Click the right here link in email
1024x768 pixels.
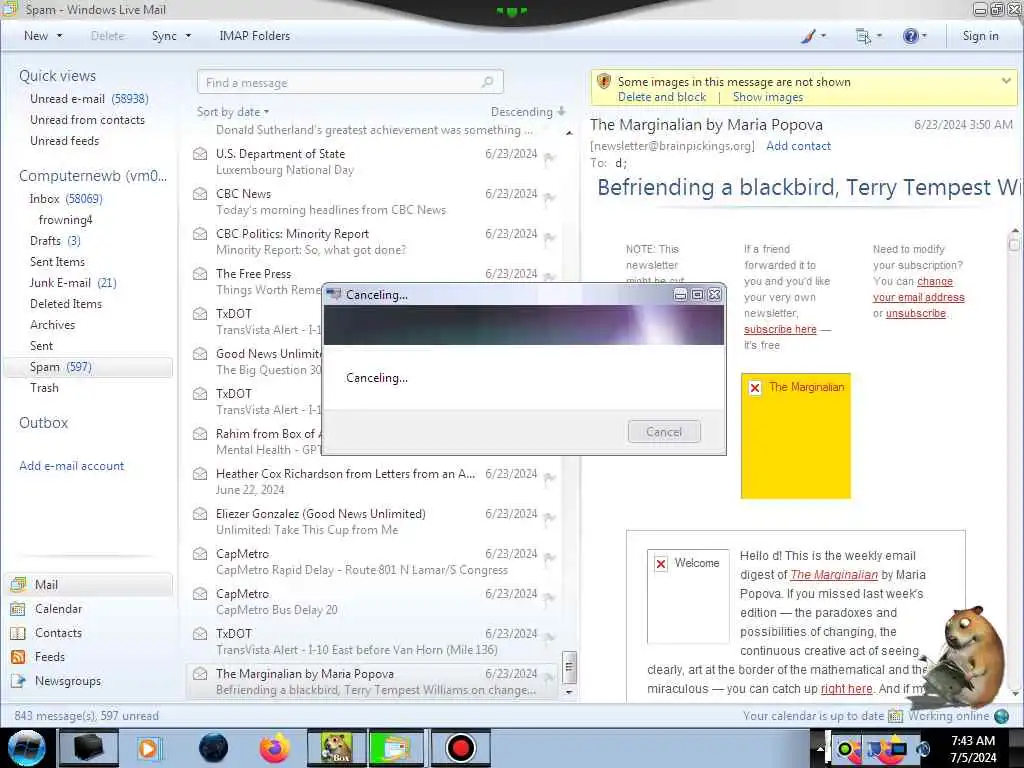[x=846, y=688]
